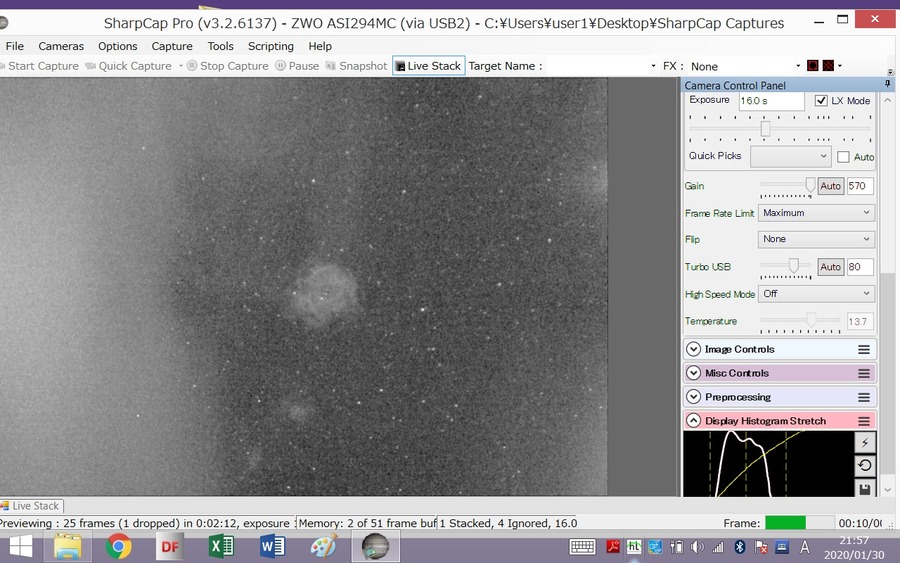This screenshot has width=900, height=563.
Task: Enable the Auto checkbox beside Quick Picks
Action: coord(843,157)
